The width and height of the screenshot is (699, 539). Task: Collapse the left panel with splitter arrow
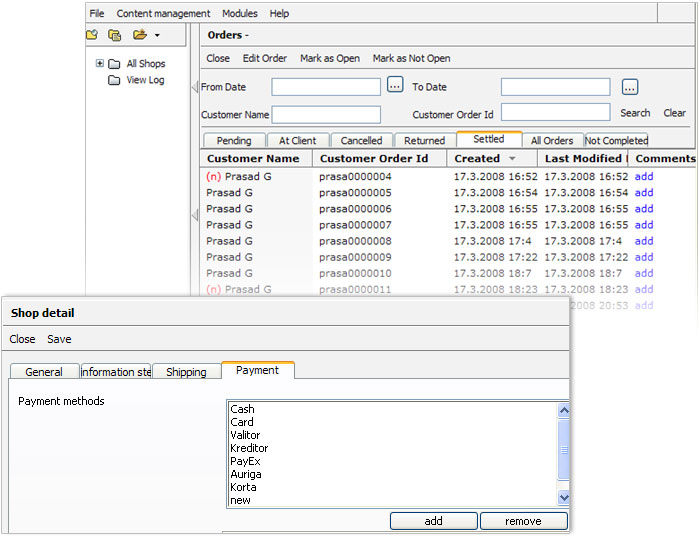[x=194, y=88]
